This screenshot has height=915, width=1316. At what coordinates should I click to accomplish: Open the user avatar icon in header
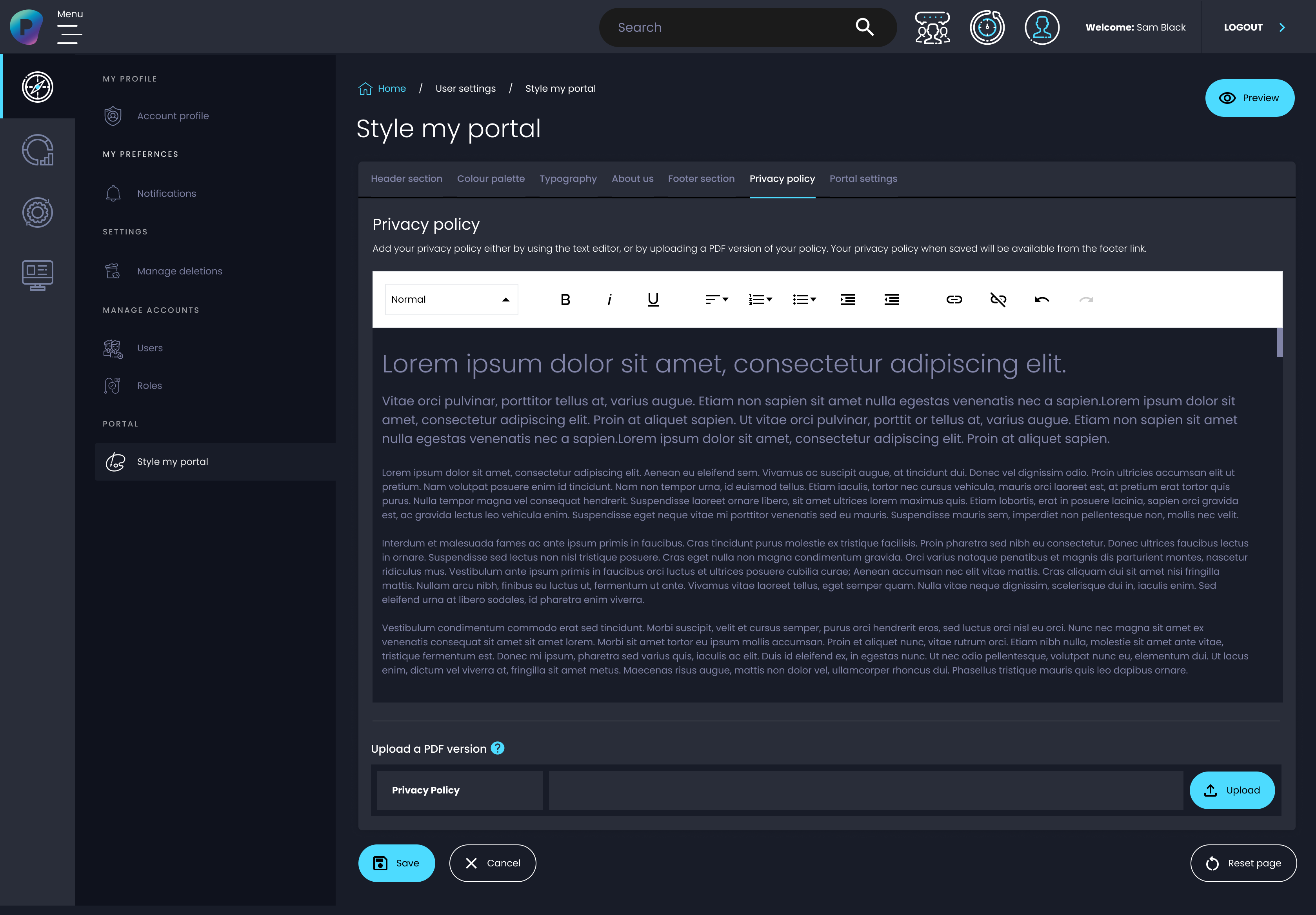pos(1042,27)
